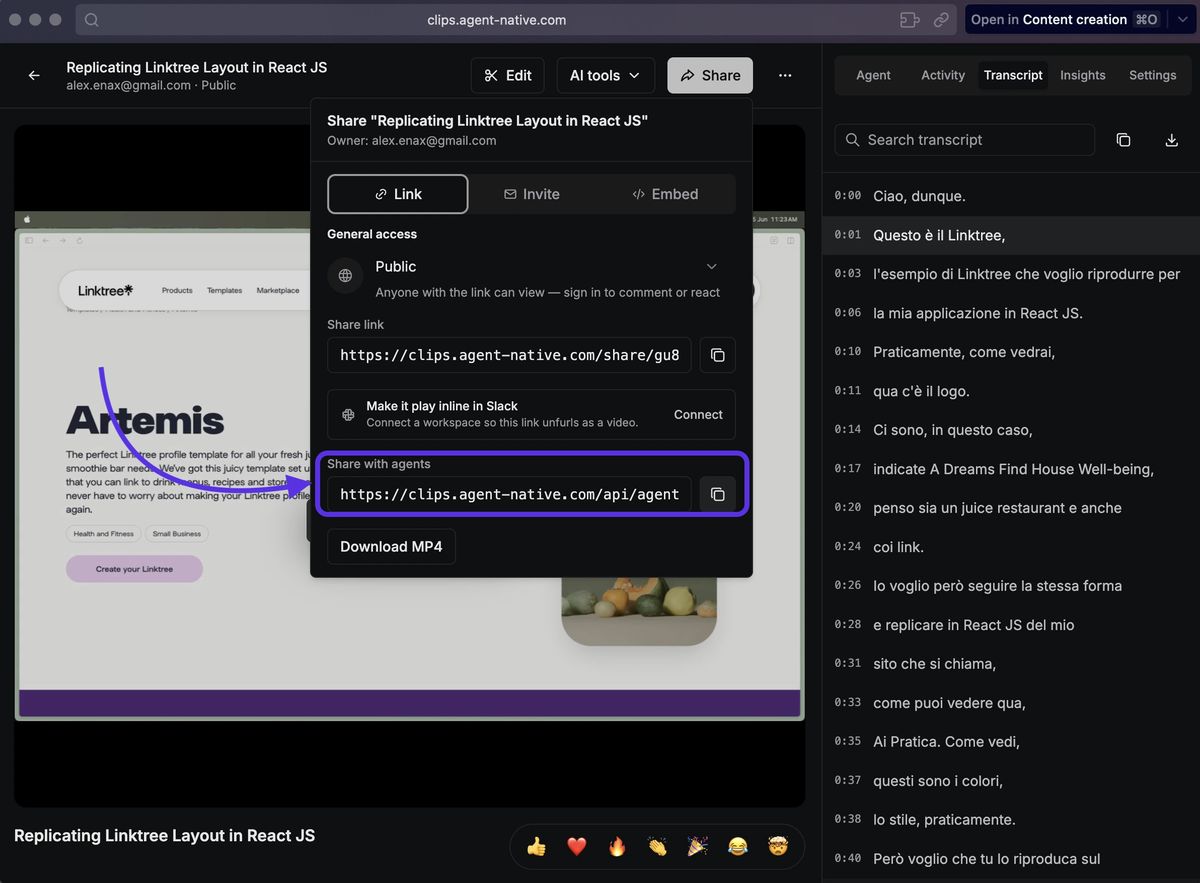The height and width of the screenshot is (883, 1200).
Task: Click the extension icon left of link icon
Action: (x=909, y=20)
